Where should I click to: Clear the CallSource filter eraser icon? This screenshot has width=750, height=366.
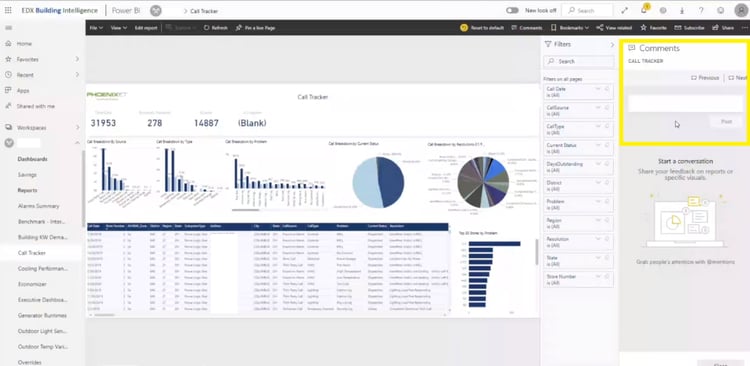click(607, 108)
